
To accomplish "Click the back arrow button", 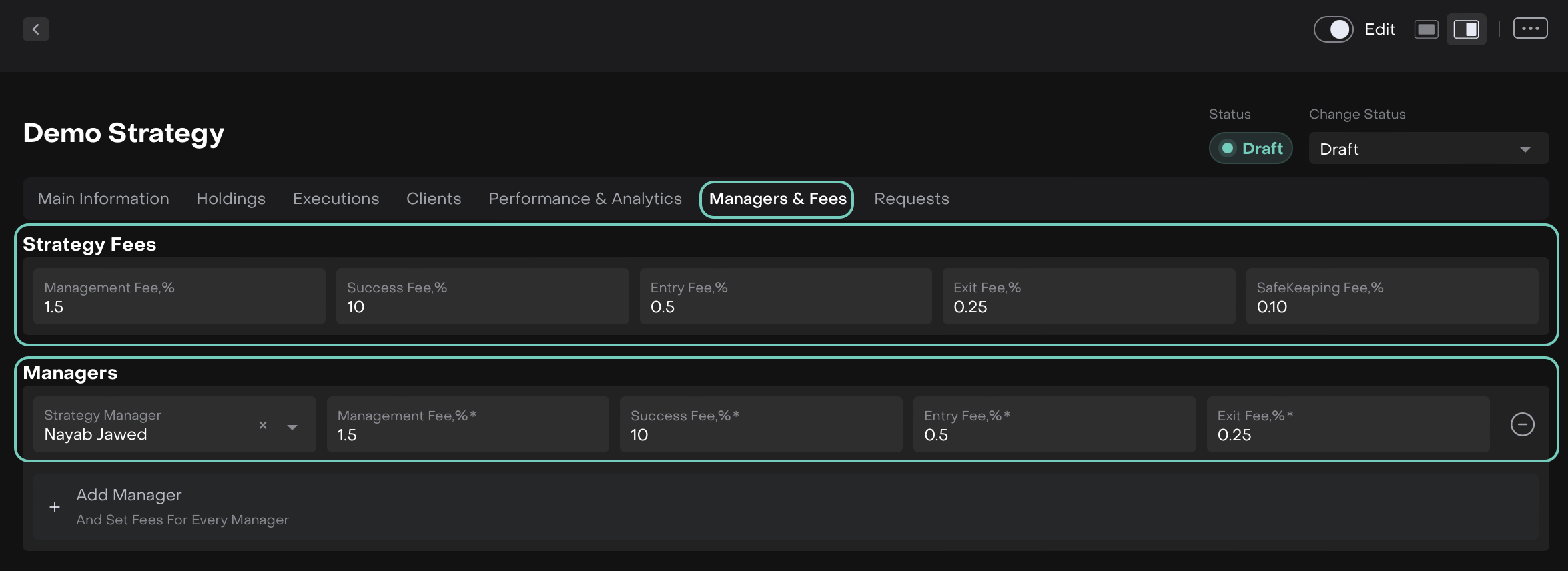I will tap(36, 29).
